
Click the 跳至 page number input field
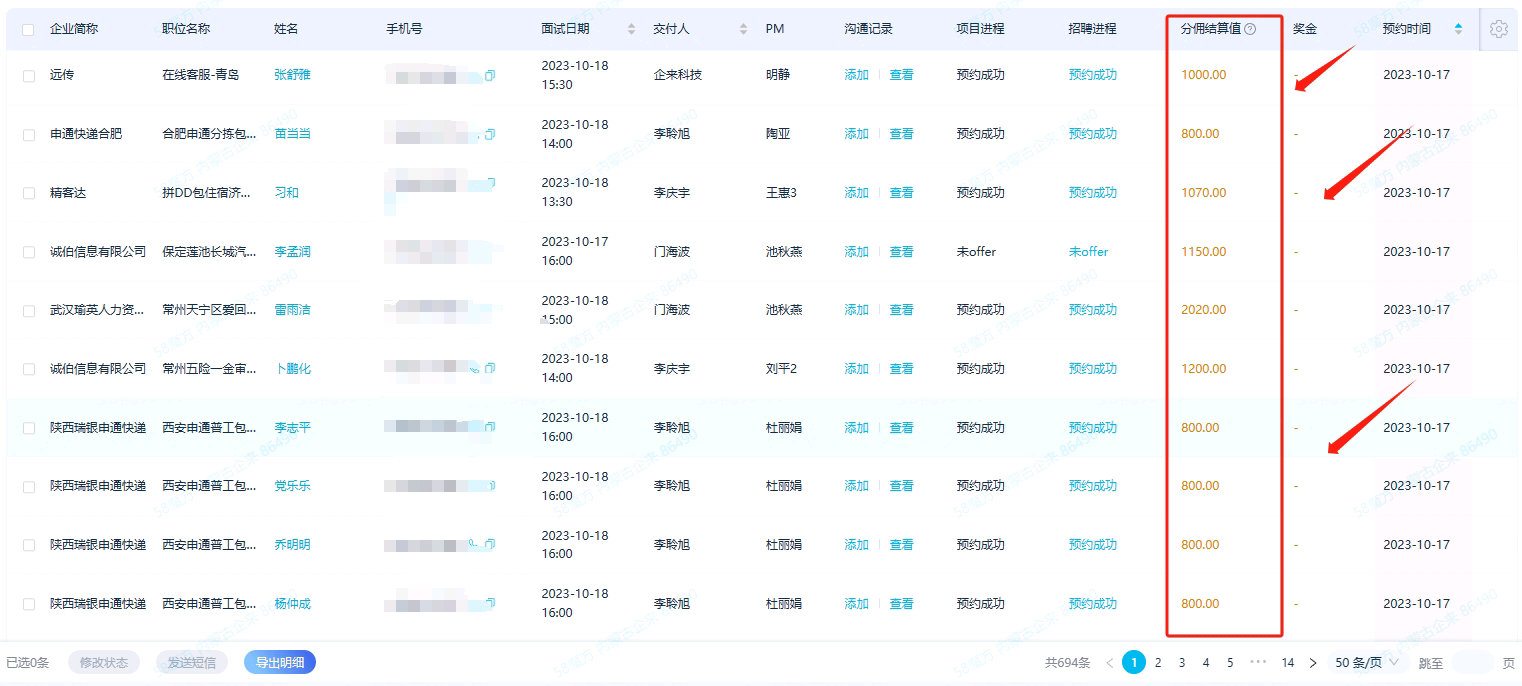pyautogui.click(x=1472, y=662)
